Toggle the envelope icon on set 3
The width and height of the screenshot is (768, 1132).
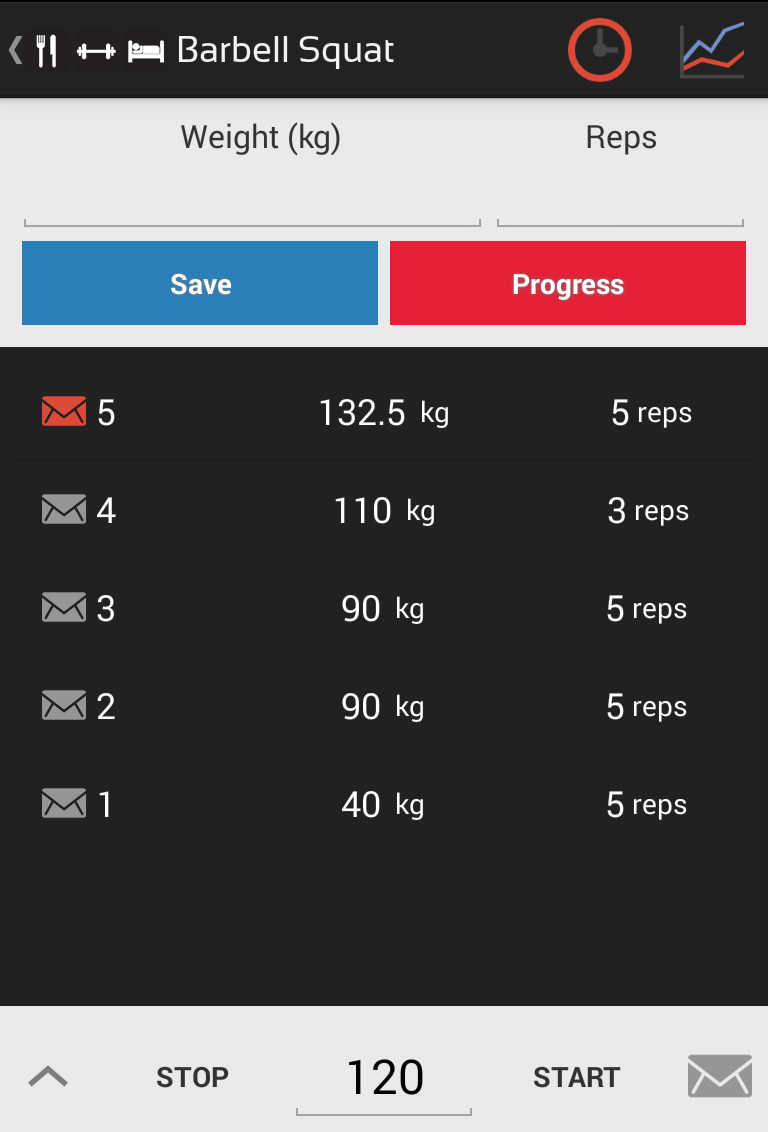pos(64,608)
